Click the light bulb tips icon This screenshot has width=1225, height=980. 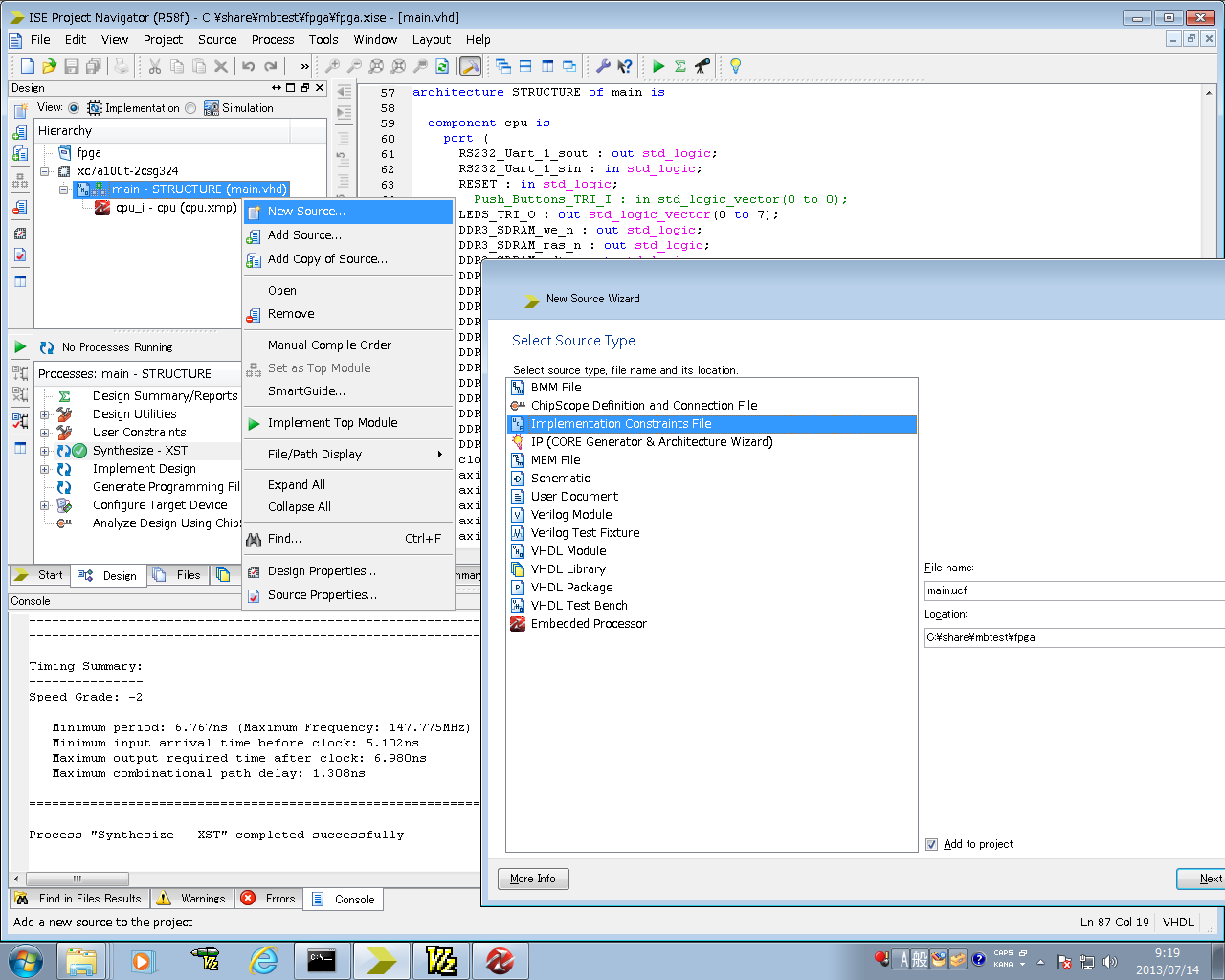pyautogui.click(x=735, y=66)
